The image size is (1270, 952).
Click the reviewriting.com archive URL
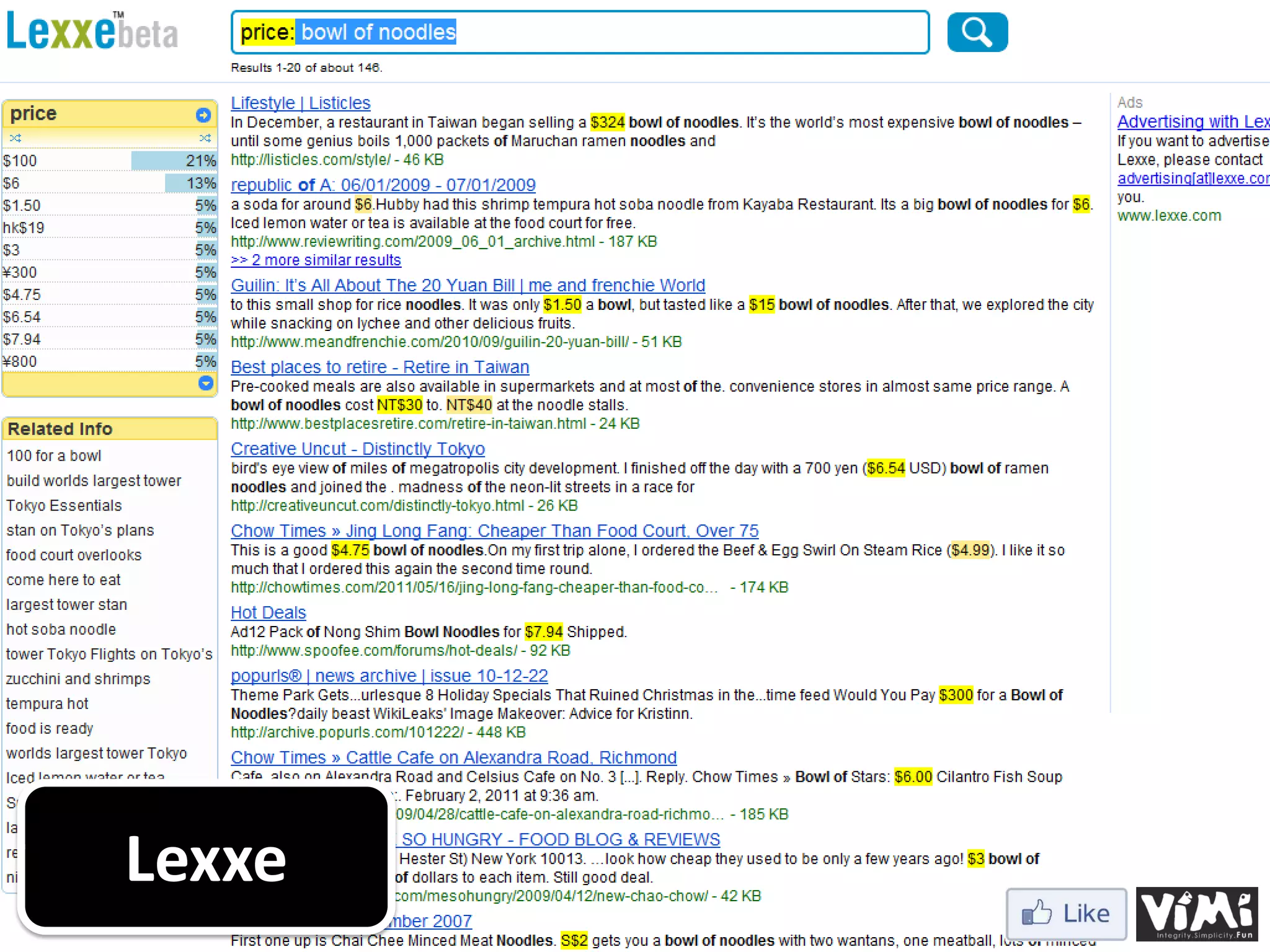[413, 242]
